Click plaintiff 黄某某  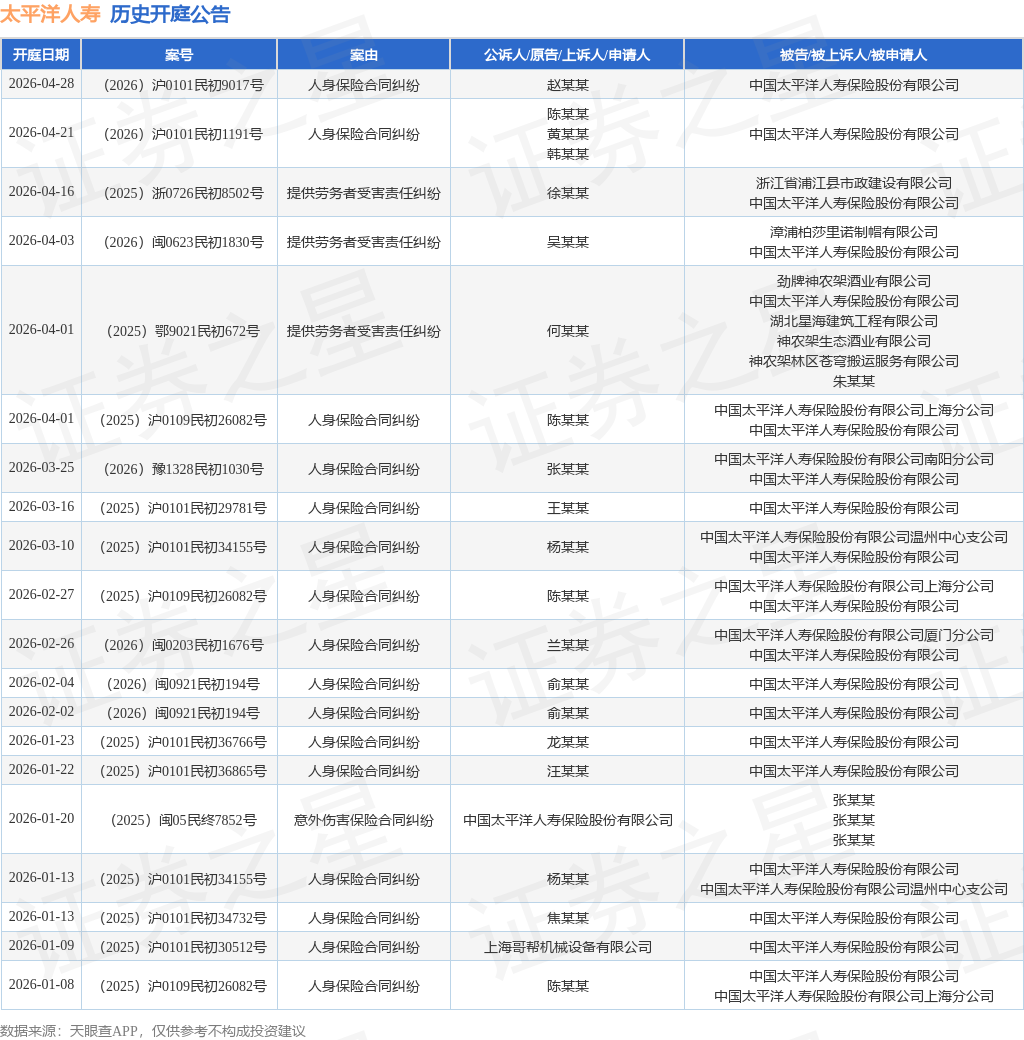(x=568, y=134)
